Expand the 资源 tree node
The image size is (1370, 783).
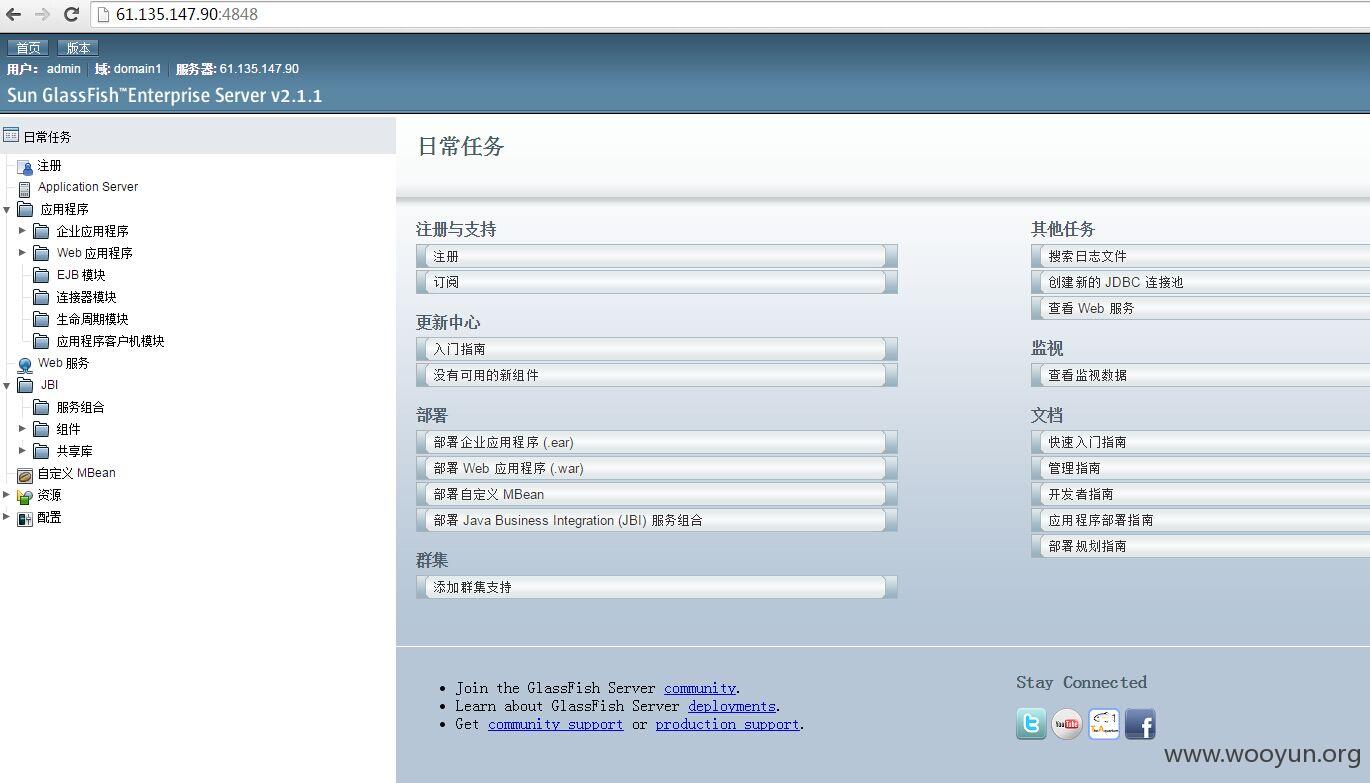[x=6, y=494]
